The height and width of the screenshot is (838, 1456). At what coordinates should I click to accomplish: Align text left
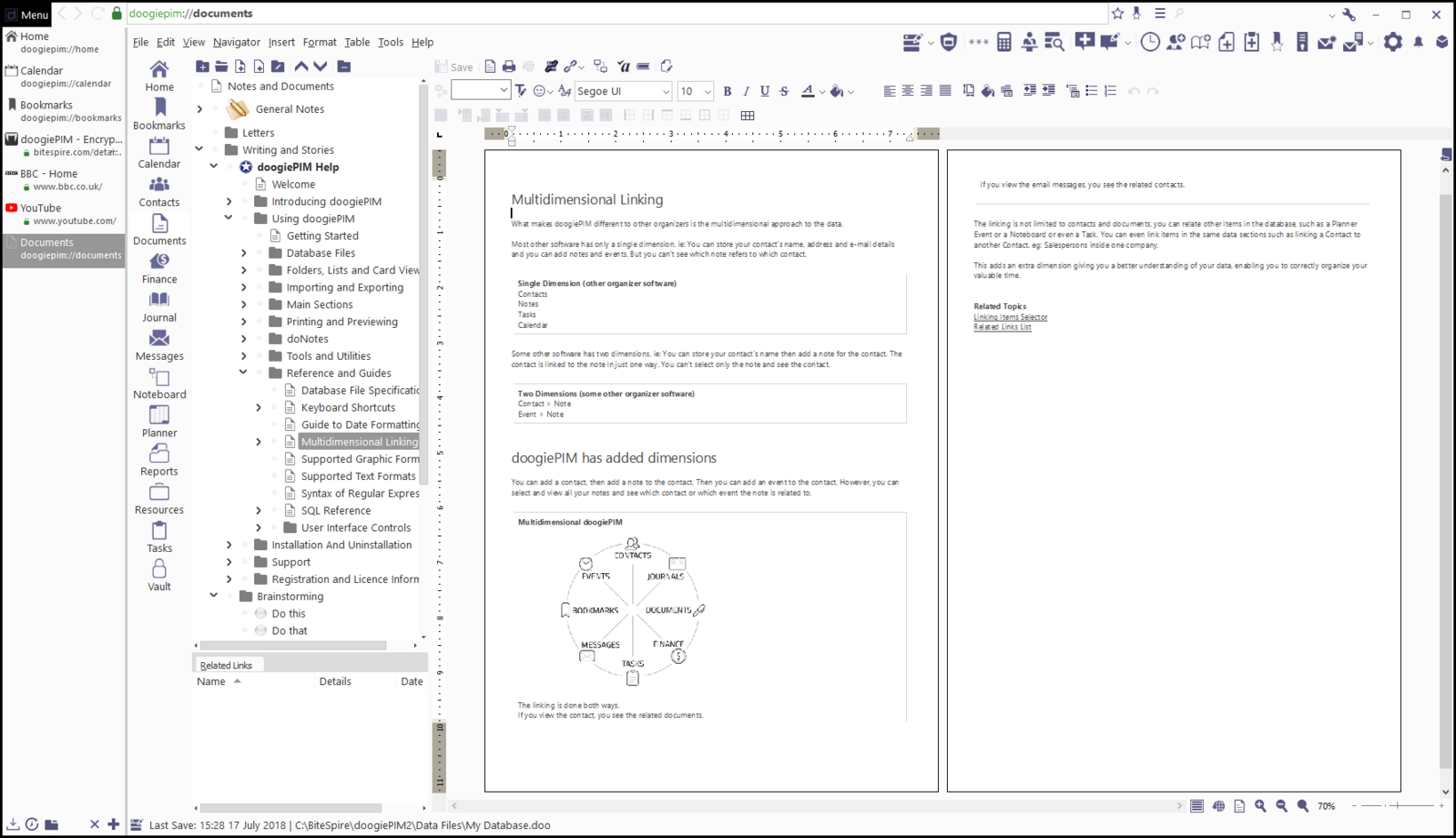pyautogui.click(x=889, y=91)
